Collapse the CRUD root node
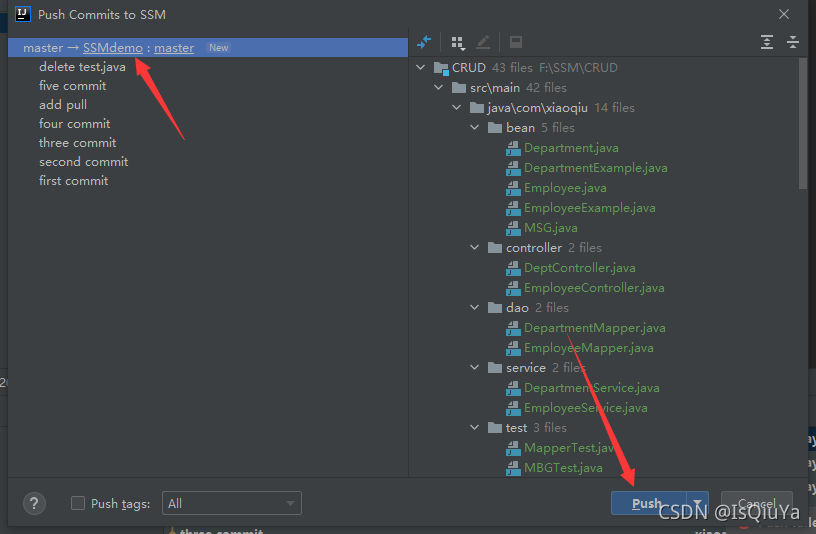Image resolution: width=816 pixels, height=534 pixels. click(x=420, y=68)
